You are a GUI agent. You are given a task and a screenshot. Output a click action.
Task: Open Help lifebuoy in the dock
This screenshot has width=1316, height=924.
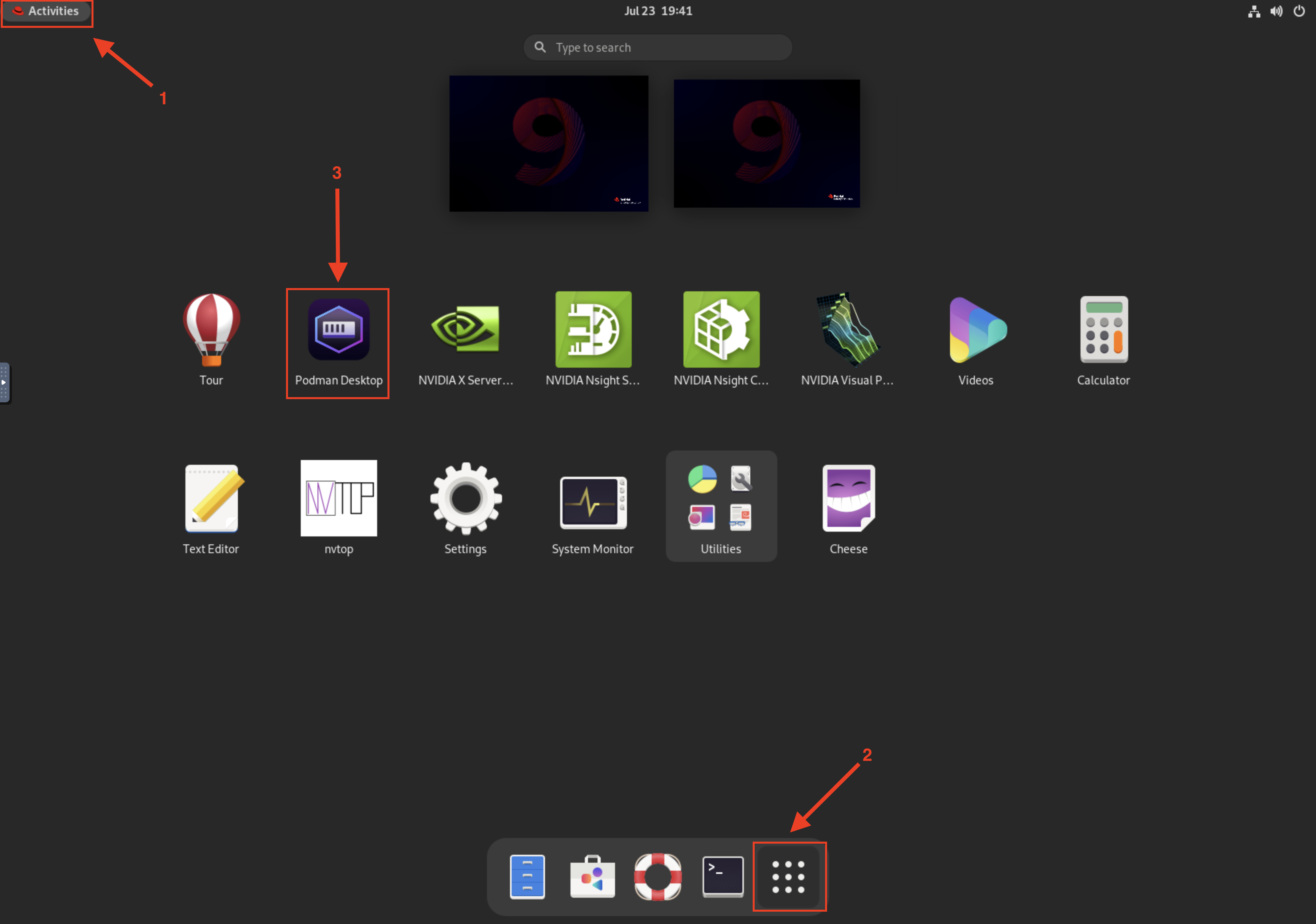pyautogui.click(x=658, y=876)
